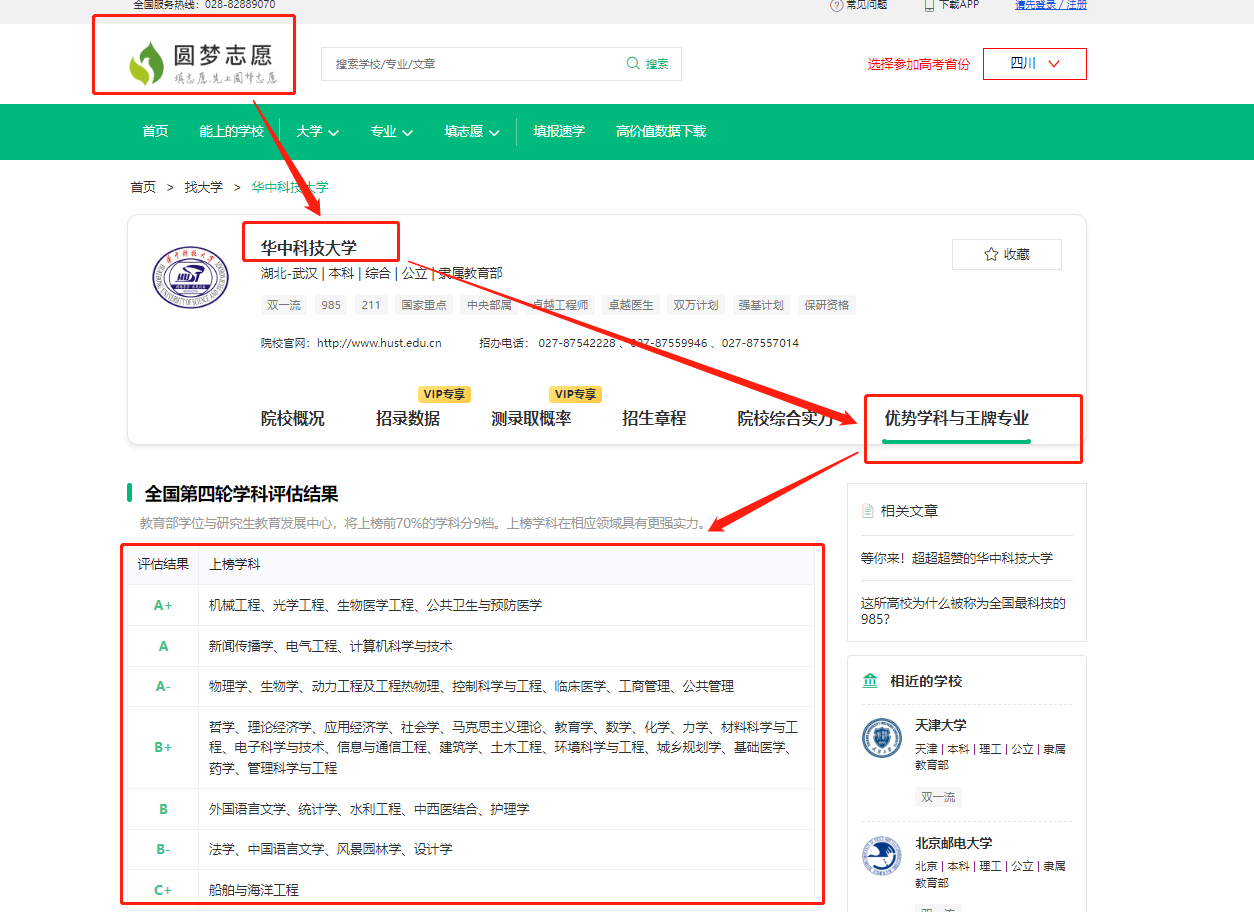Click the 中央部属 tag
Viewport: 1254px width, 912px height.
pos(489,305)
